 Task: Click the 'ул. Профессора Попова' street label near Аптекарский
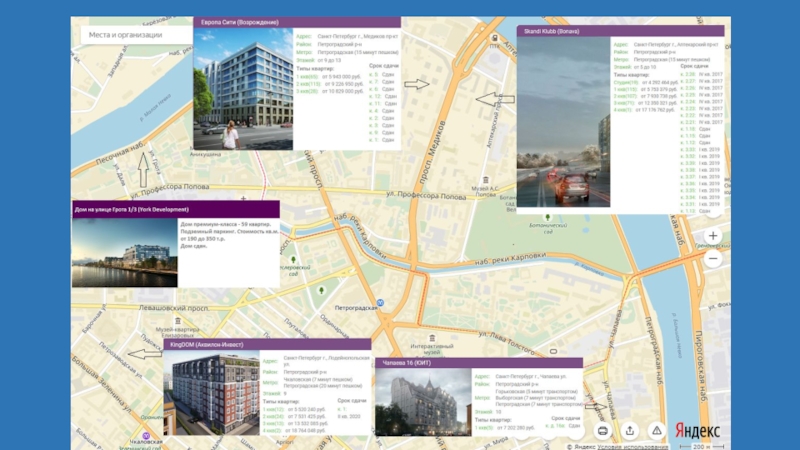click(426, 195)
